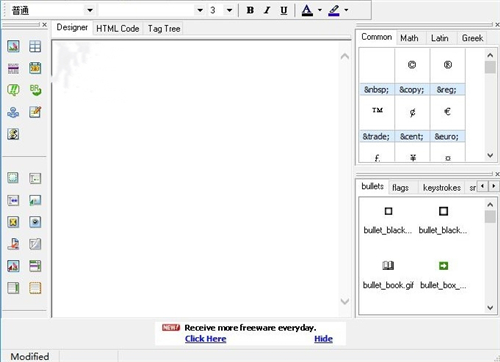This screenshot has height=362, width=500.
Task: Switch to the Tag Tree tab
Action: tap(164, 29)
